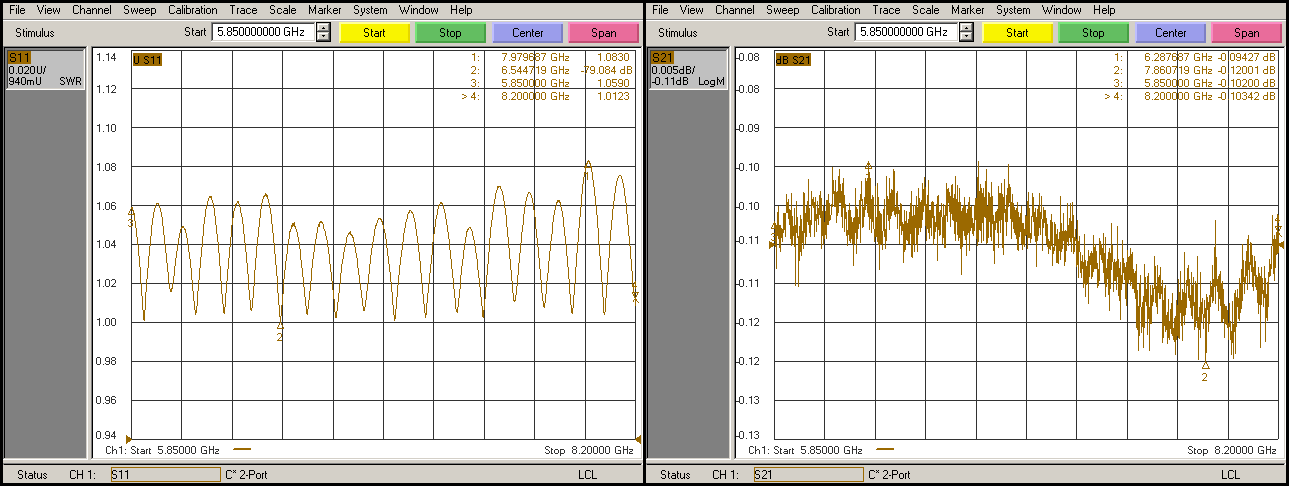The image size is (1289, 486).
Task: Click yellow Start button in right window
Action: click(1017, 32)
